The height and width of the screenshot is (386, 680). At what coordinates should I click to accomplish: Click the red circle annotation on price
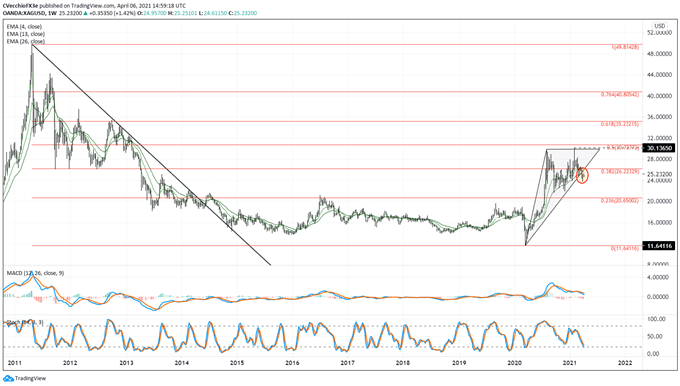pos(582,176)
